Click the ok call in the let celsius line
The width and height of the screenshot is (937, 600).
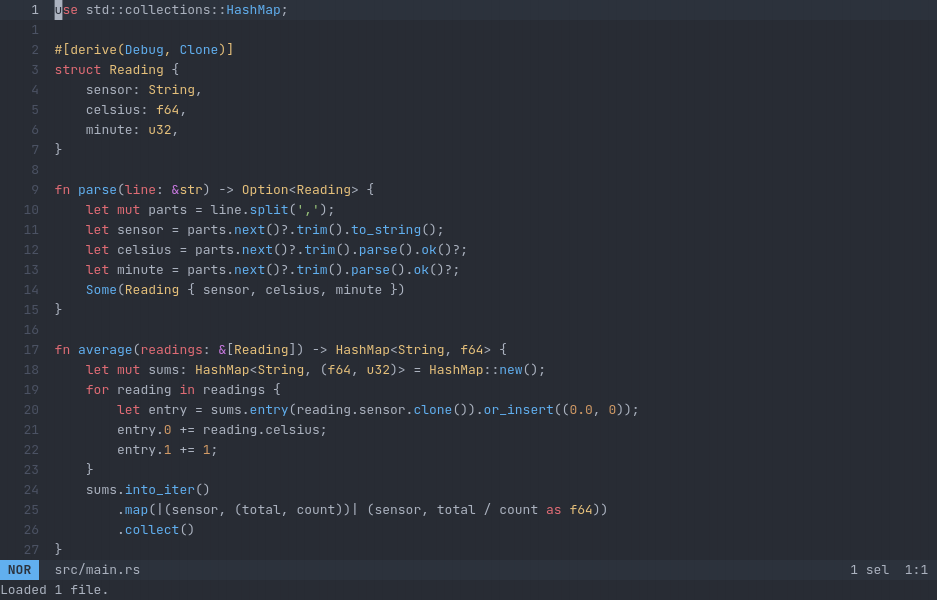(x=429, y=250)
